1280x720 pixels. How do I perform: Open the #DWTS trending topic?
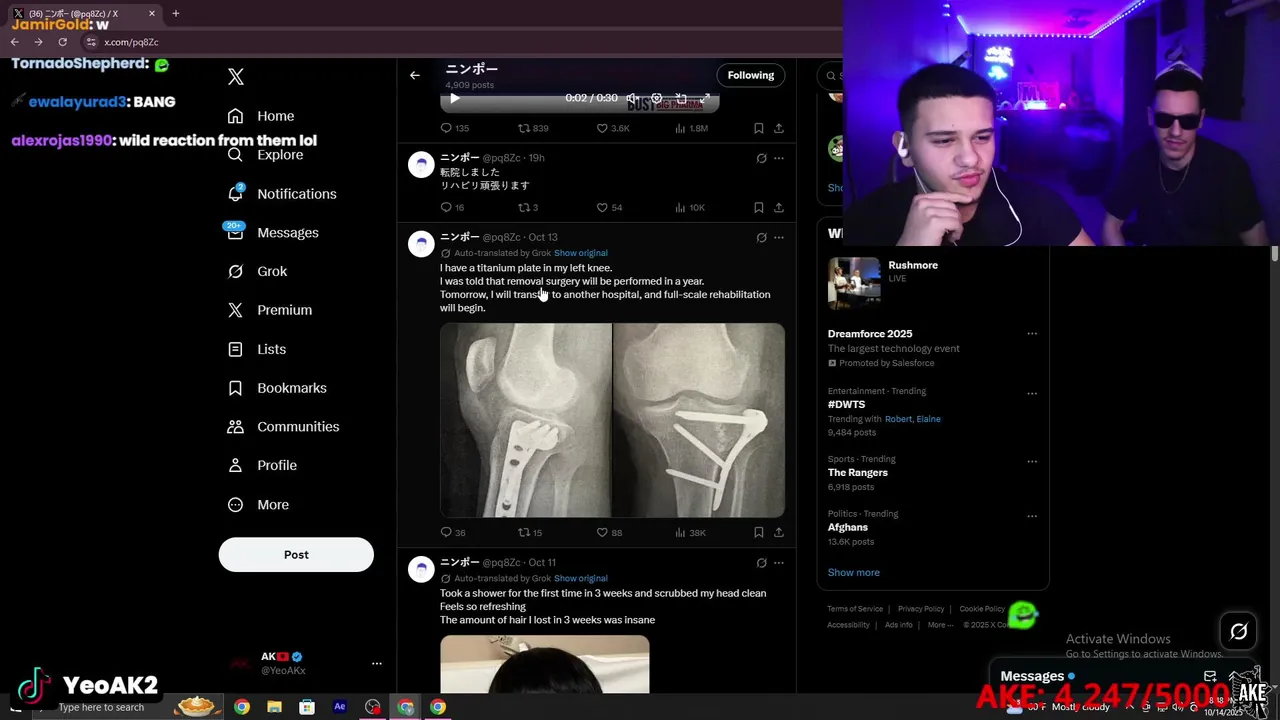click(846, 405)
